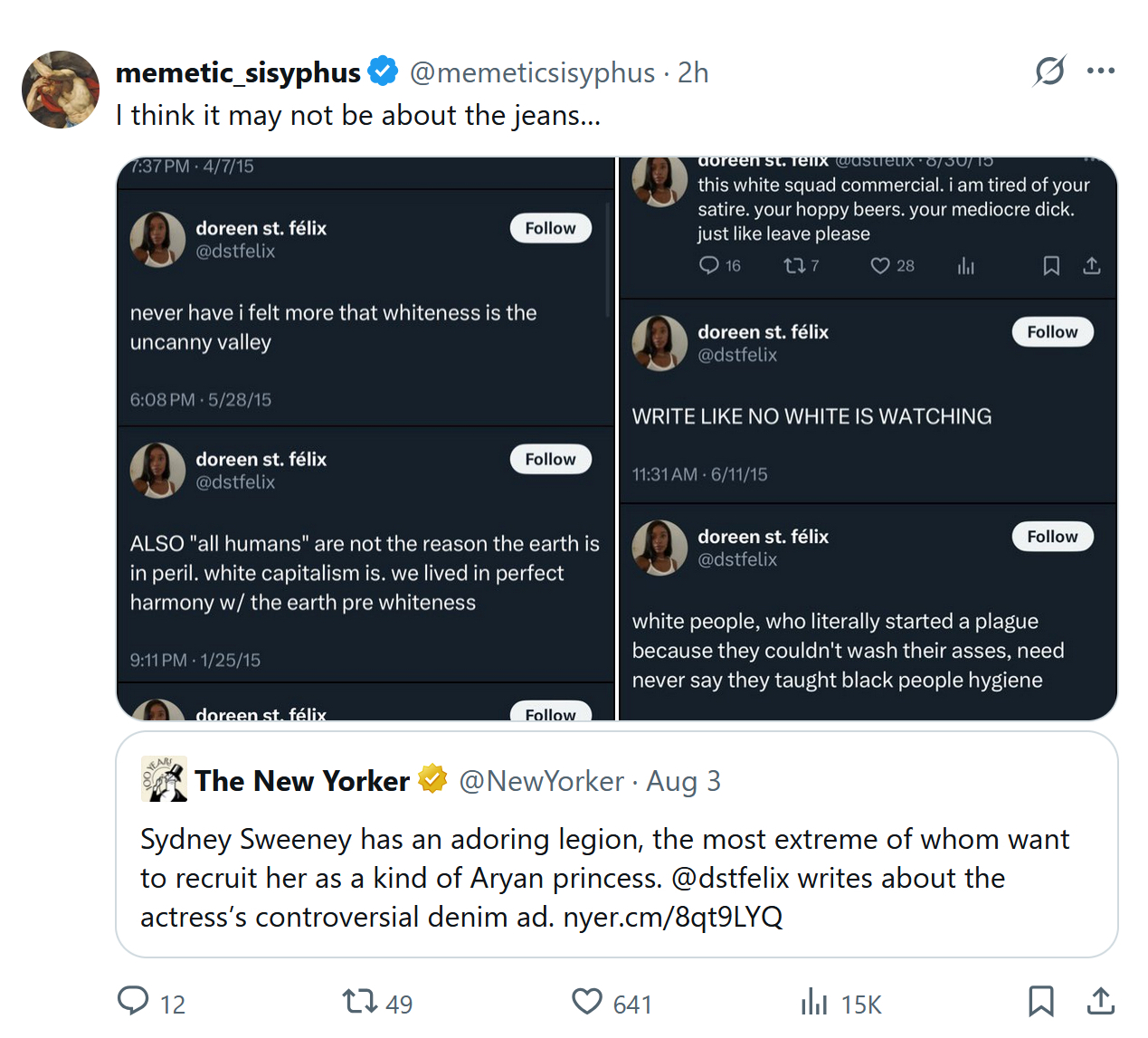Click The New Yorker quoted account name
Screen dimensions: 1148x1038
(x=302, y=781)
